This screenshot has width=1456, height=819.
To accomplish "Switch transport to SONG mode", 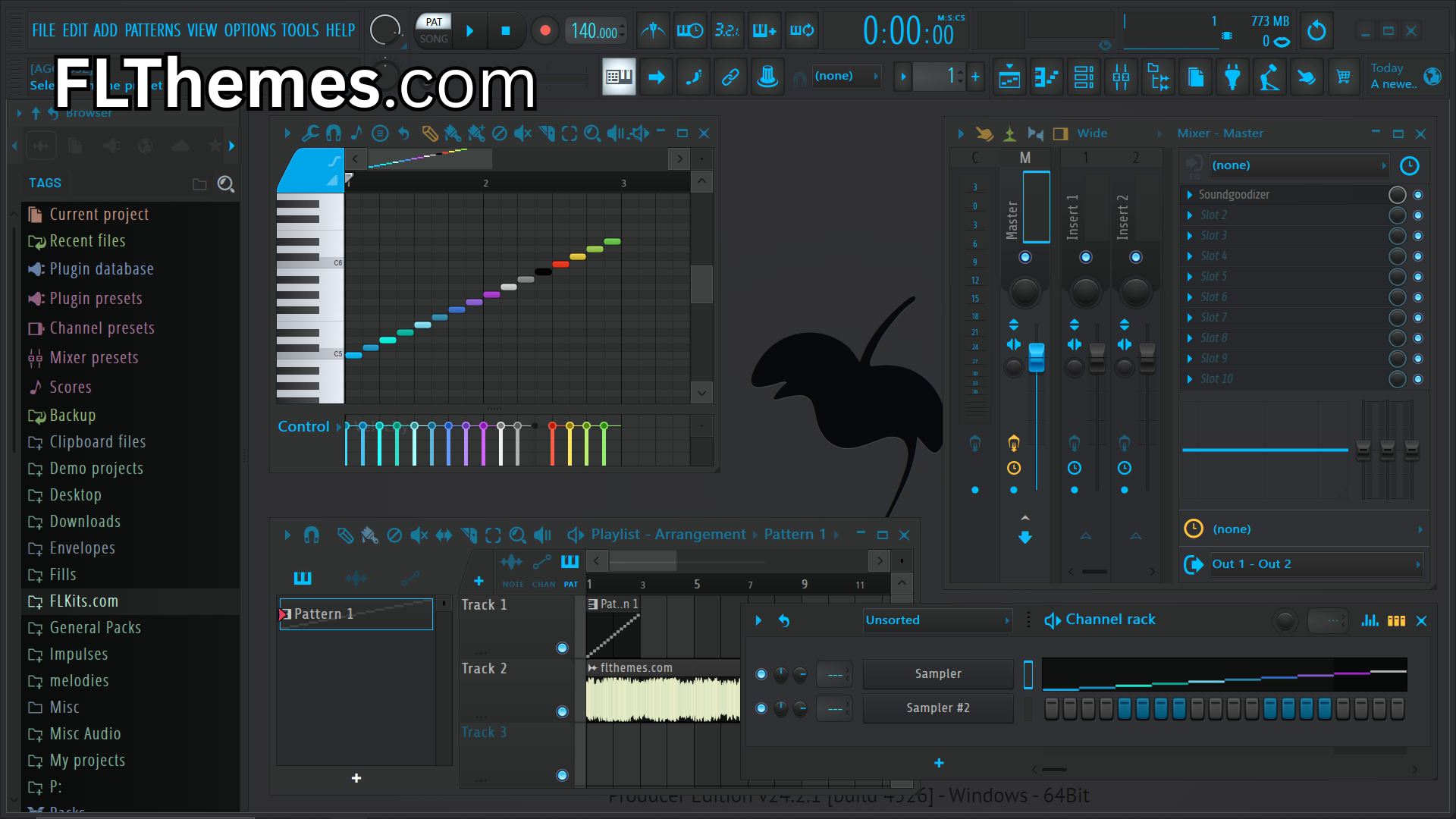I will [434, 39].
